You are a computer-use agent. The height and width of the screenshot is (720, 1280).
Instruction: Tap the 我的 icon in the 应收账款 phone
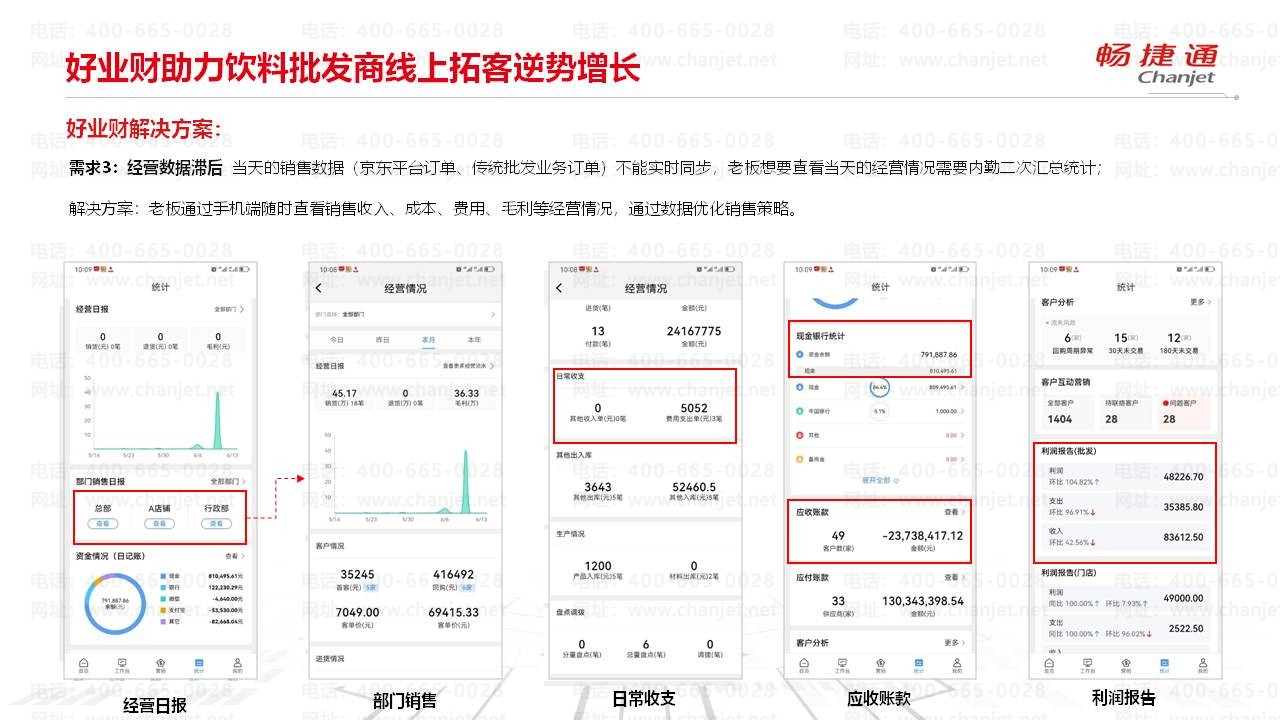957,664
